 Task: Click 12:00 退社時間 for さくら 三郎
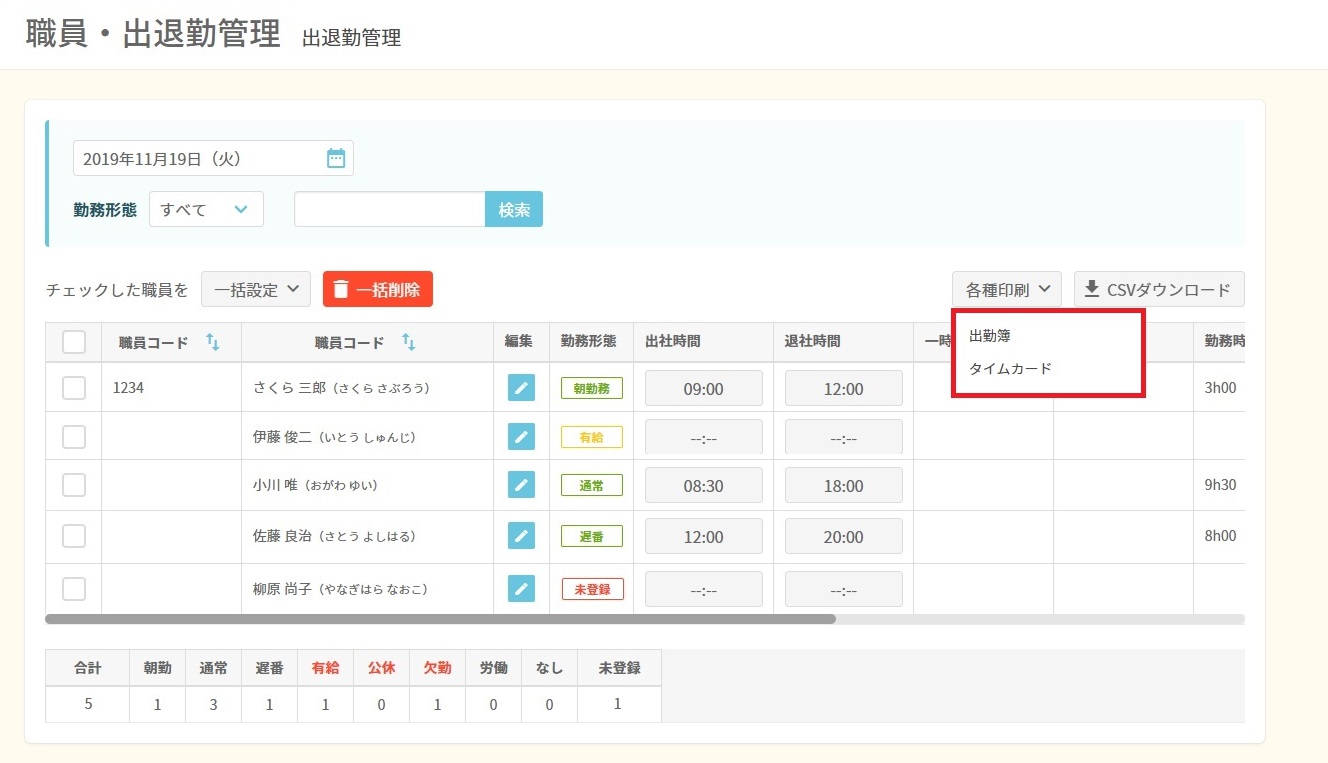844,388
